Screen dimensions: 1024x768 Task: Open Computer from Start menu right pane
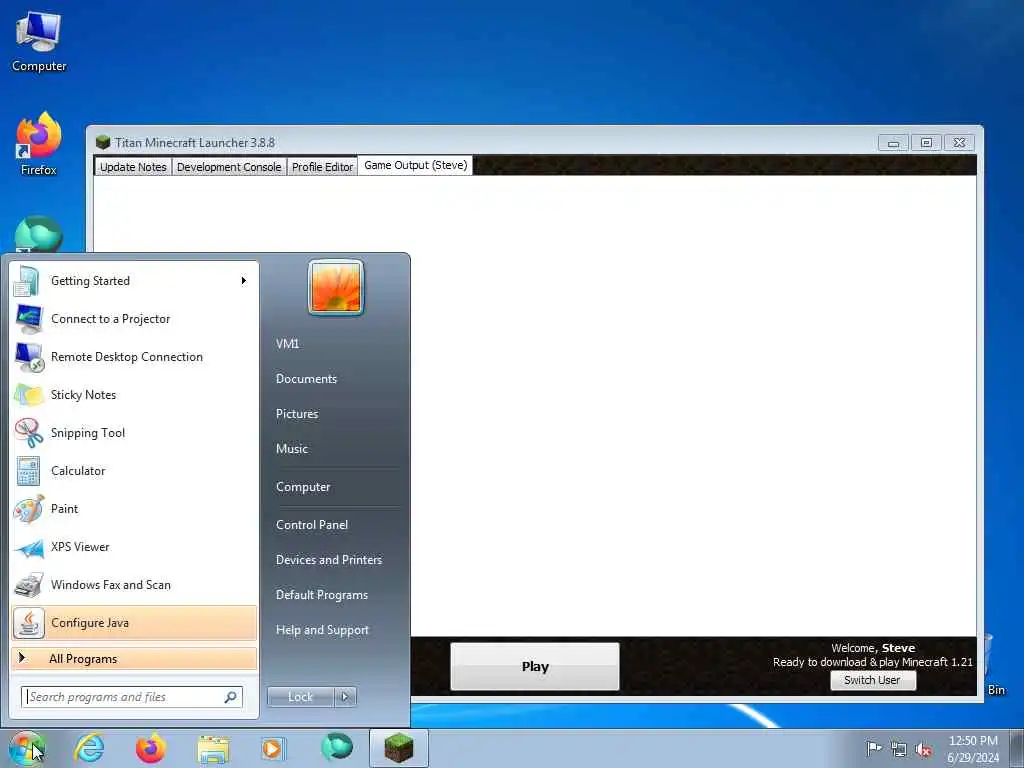[303, 487]
